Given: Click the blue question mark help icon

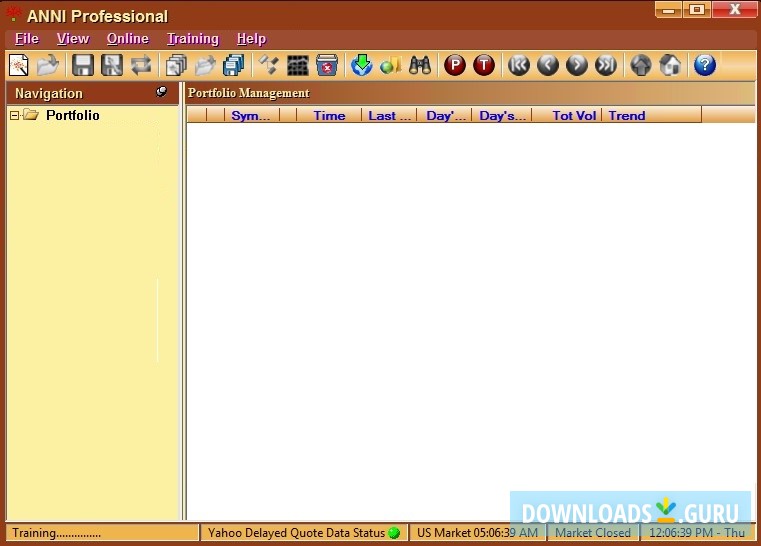Looking at the screenshot, I should pyautogui.click(x=705, y=66).
